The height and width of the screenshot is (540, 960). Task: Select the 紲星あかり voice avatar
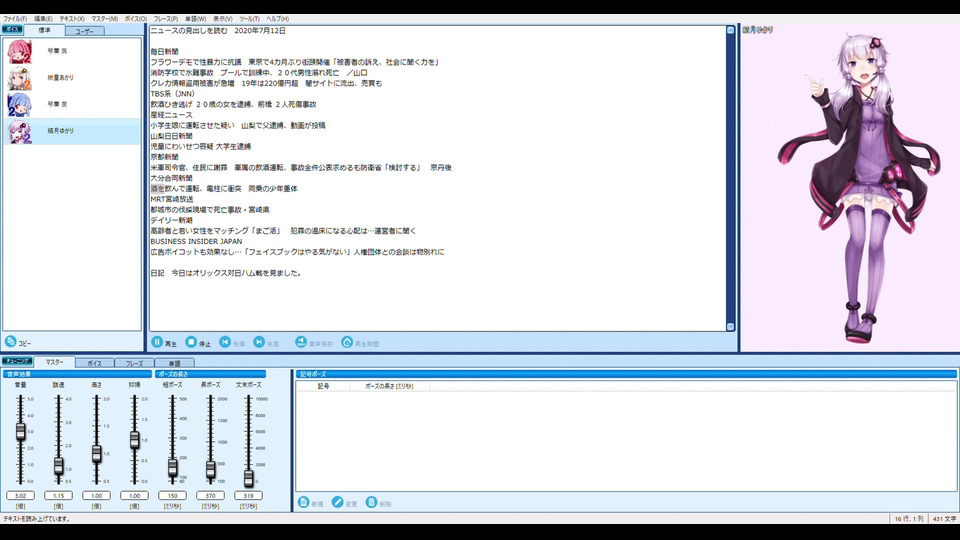tap(20, 78)
